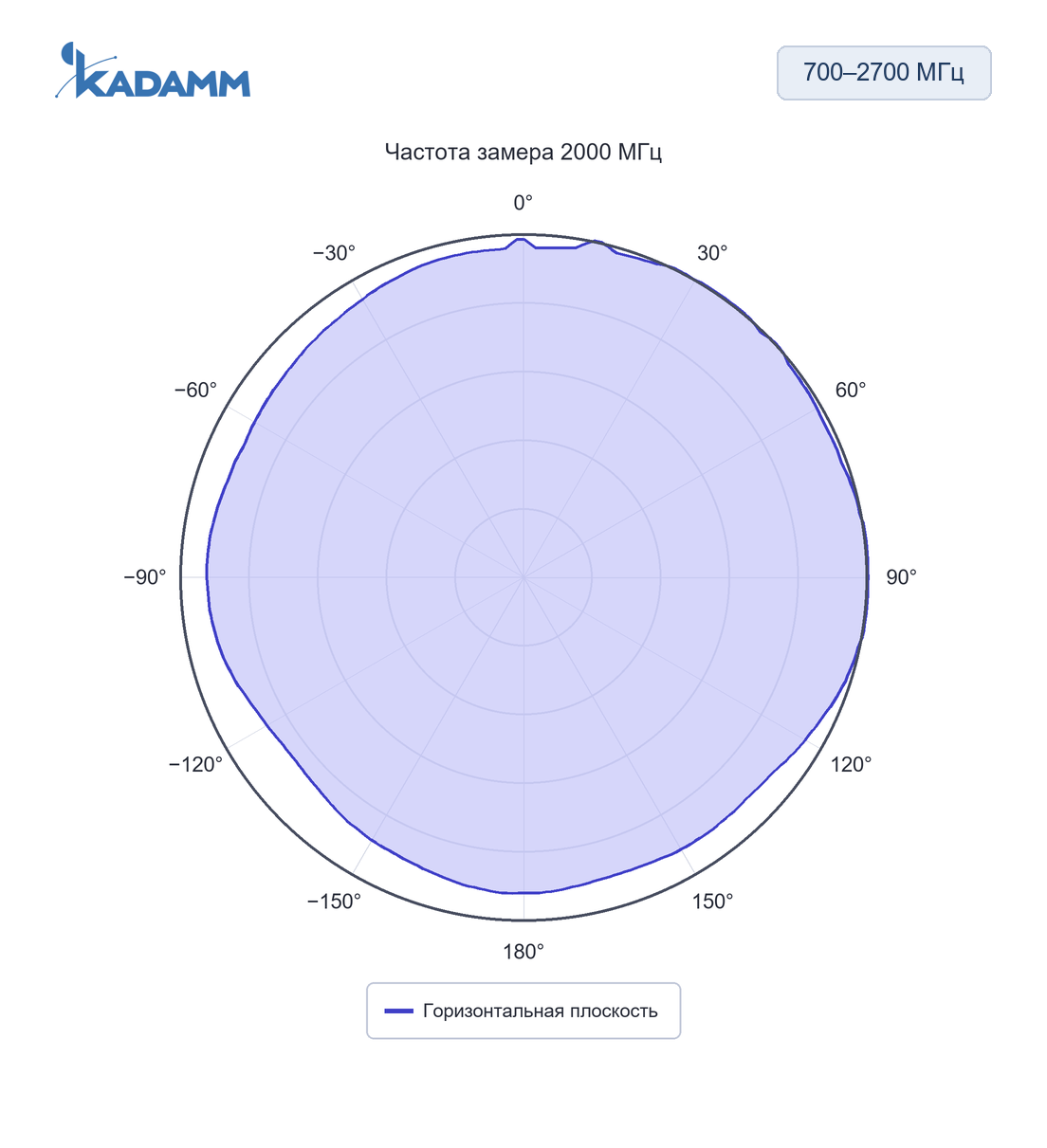Click the KADAMM logo
The width and height of the screenshot is (1047, 1148).
[153, 70]
